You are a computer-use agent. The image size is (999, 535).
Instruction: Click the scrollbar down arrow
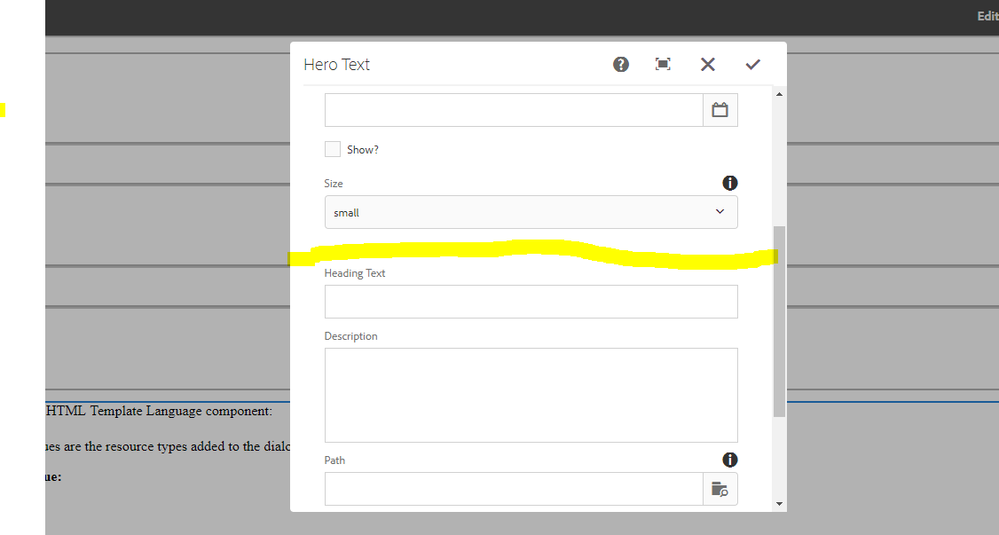coord(779,504)
